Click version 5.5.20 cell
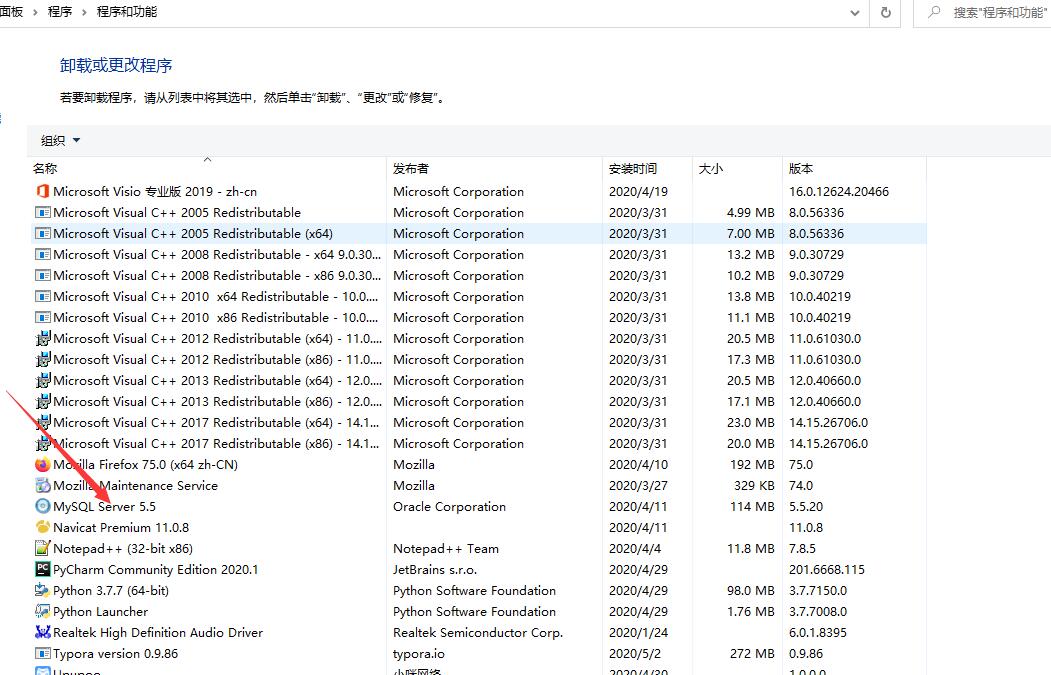 [x=806, y=507]
